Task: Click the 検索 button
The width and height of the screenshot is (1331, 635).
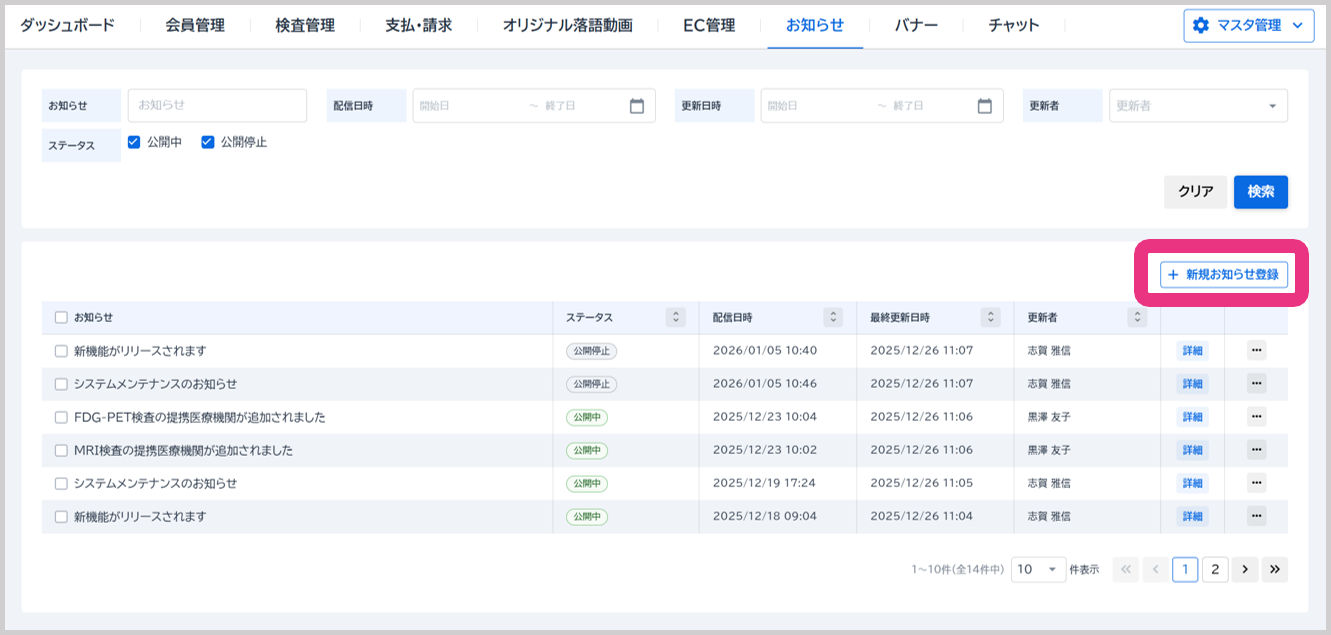Action: [x=1260, y=192]
